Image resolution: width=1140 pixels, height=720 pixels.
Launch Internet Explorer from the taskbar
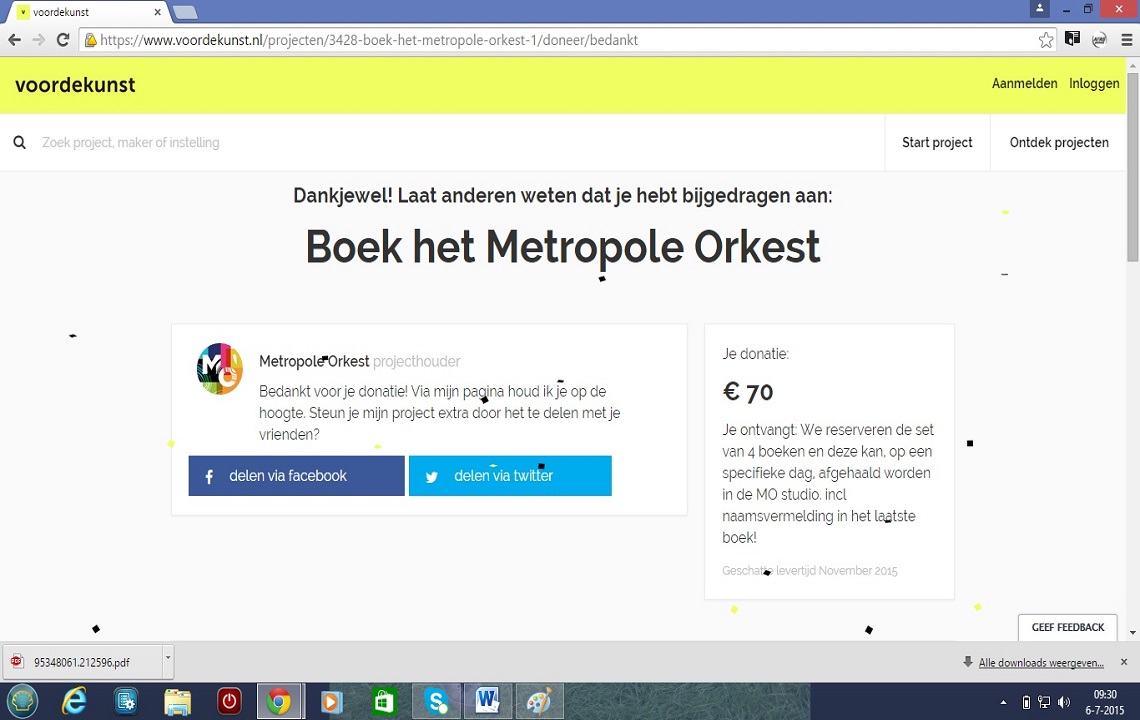[x=73, y=702]
